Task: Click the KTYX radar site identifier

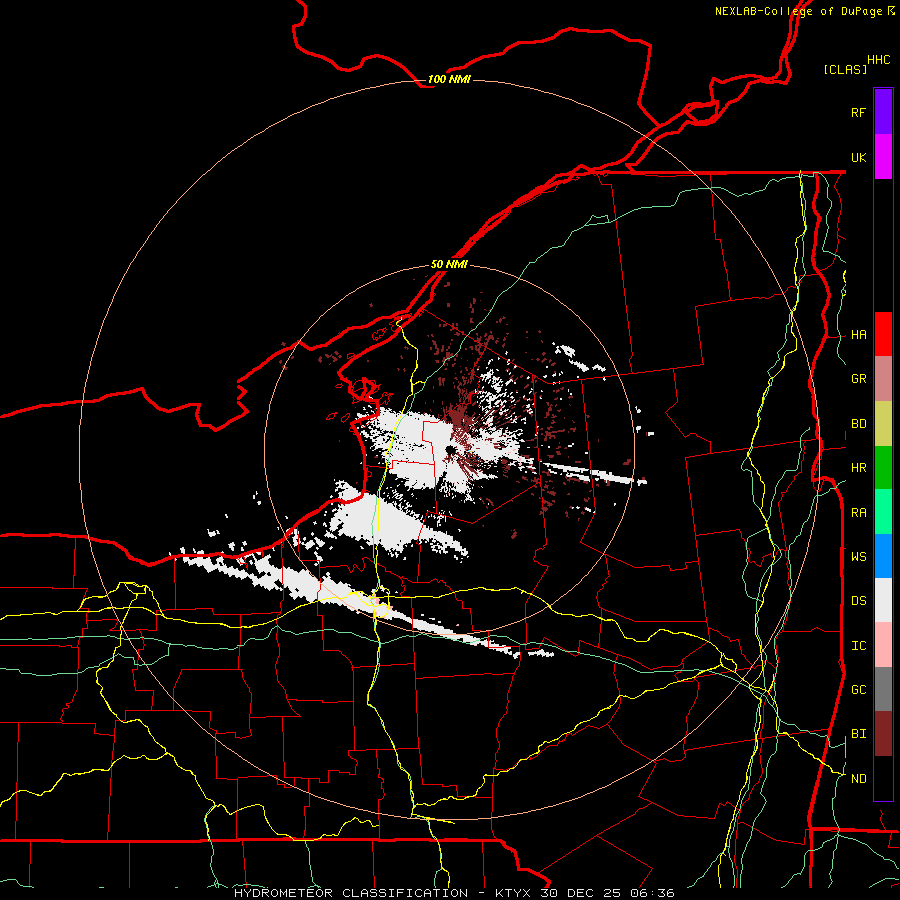Action: pyautogui.click(x=514, y=893)
